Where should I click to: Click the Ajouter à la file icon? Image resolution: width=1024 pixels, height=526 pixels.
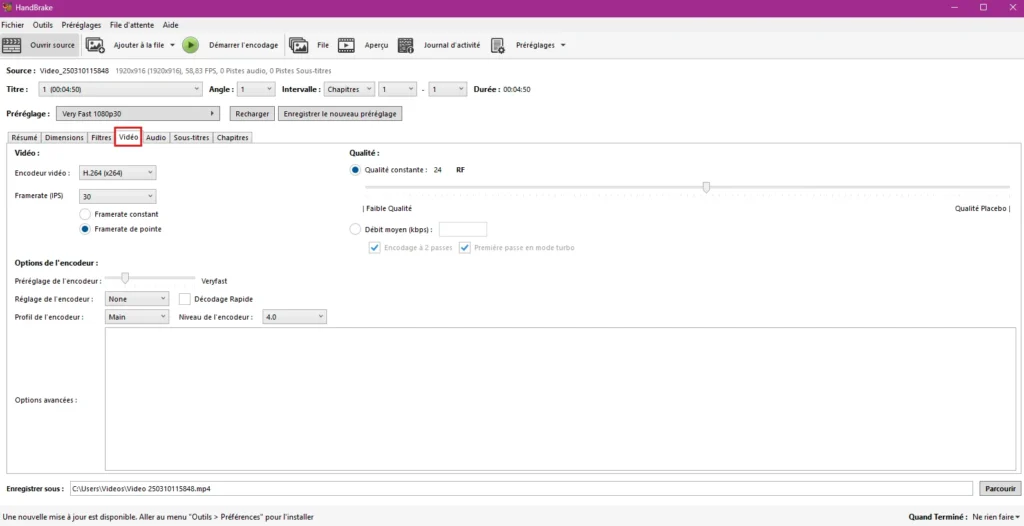coord(95,45)
